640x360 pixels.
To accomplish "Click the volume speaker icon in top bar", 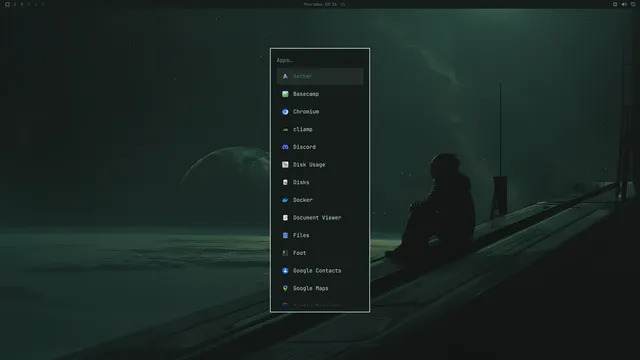I will 624,4.
